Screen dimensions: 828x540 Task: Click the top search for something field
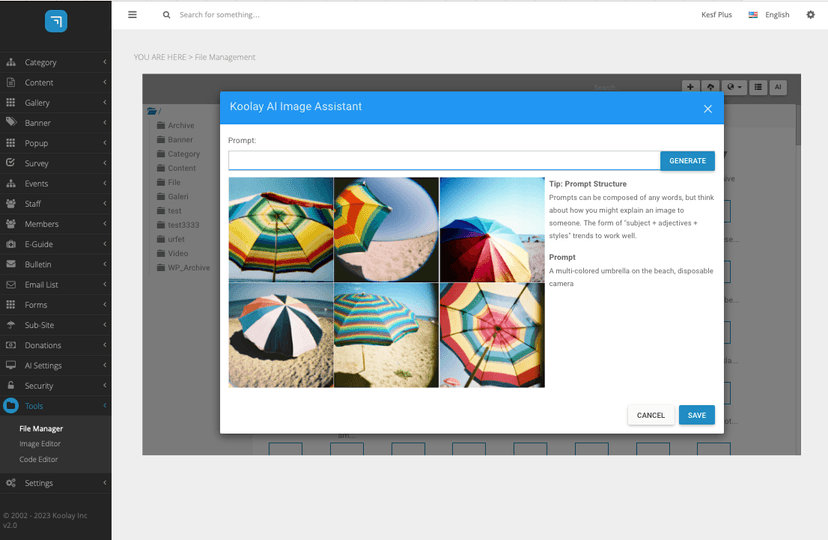point(220,15)
